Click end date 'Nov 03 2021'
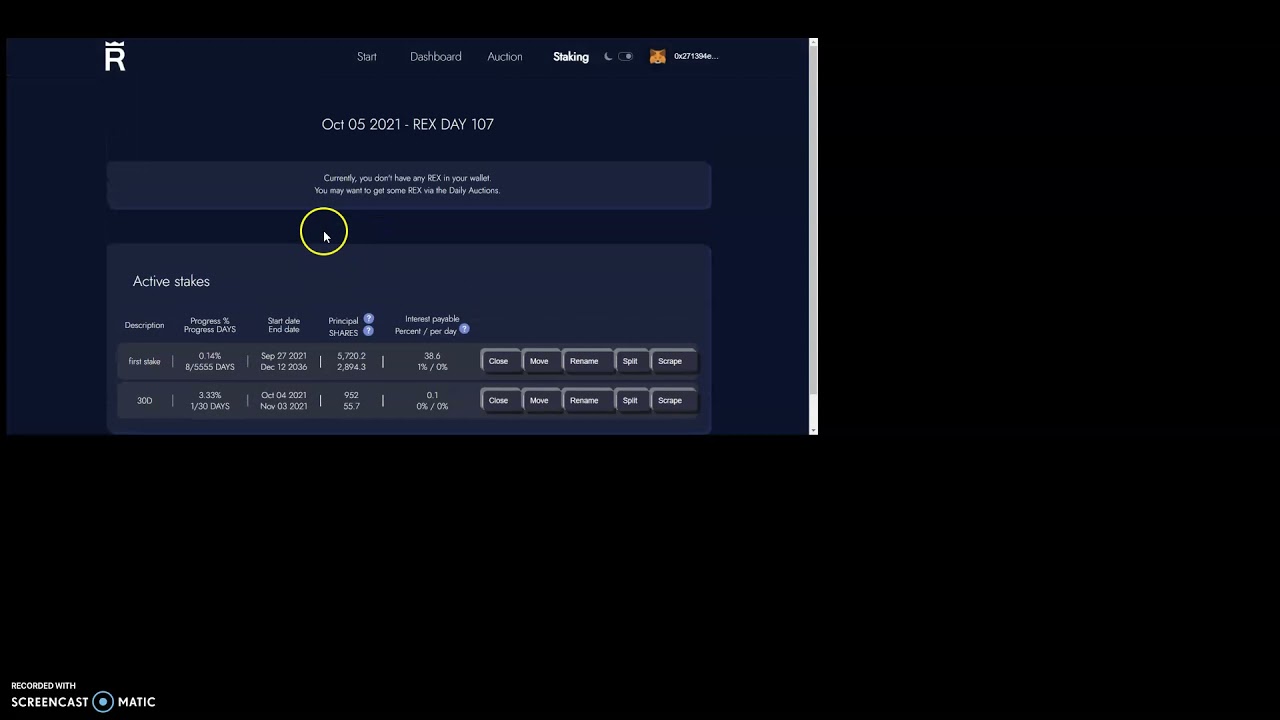1280x720 pixels. pos(284,406)
